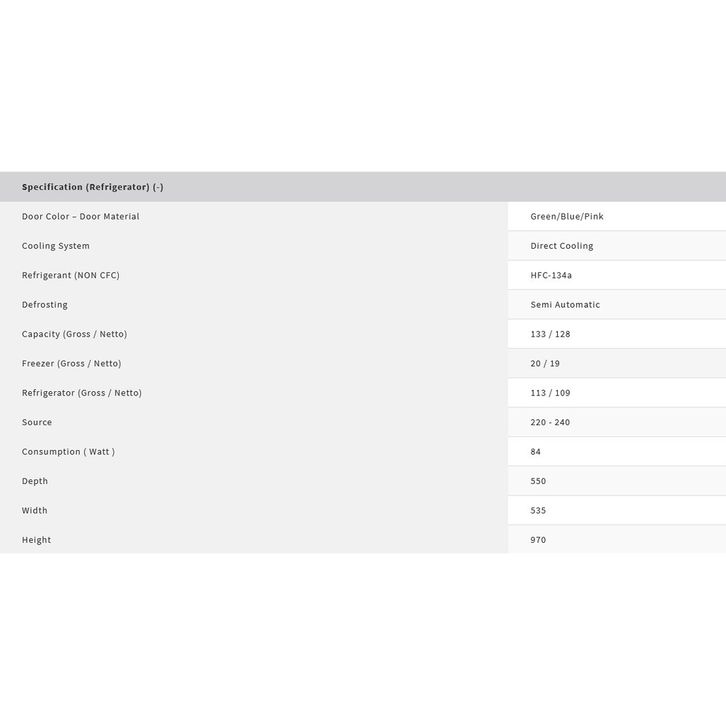Select the 970 height value
The image size is (726, 726).
(x=538, y=540)
